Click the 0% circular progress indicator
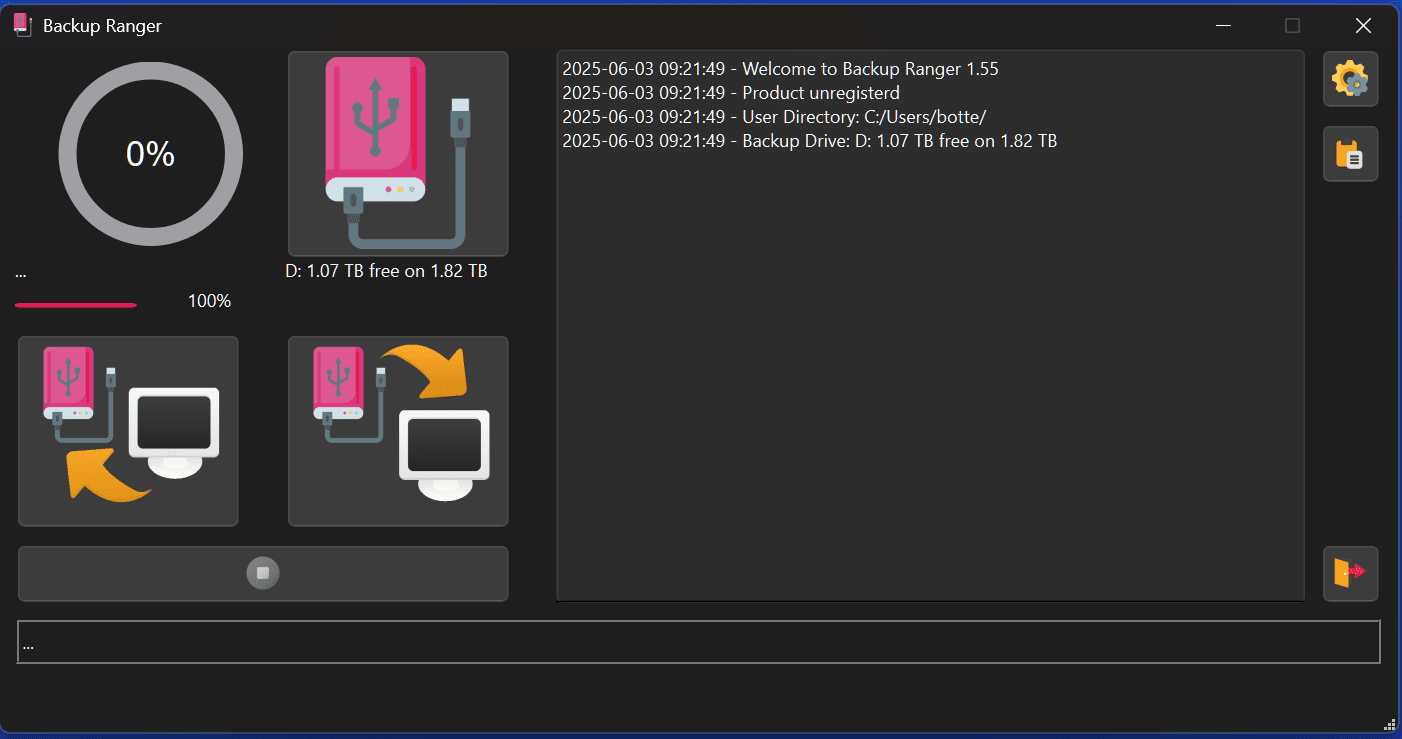This screenshot has height=739, width=1402. 151,154
